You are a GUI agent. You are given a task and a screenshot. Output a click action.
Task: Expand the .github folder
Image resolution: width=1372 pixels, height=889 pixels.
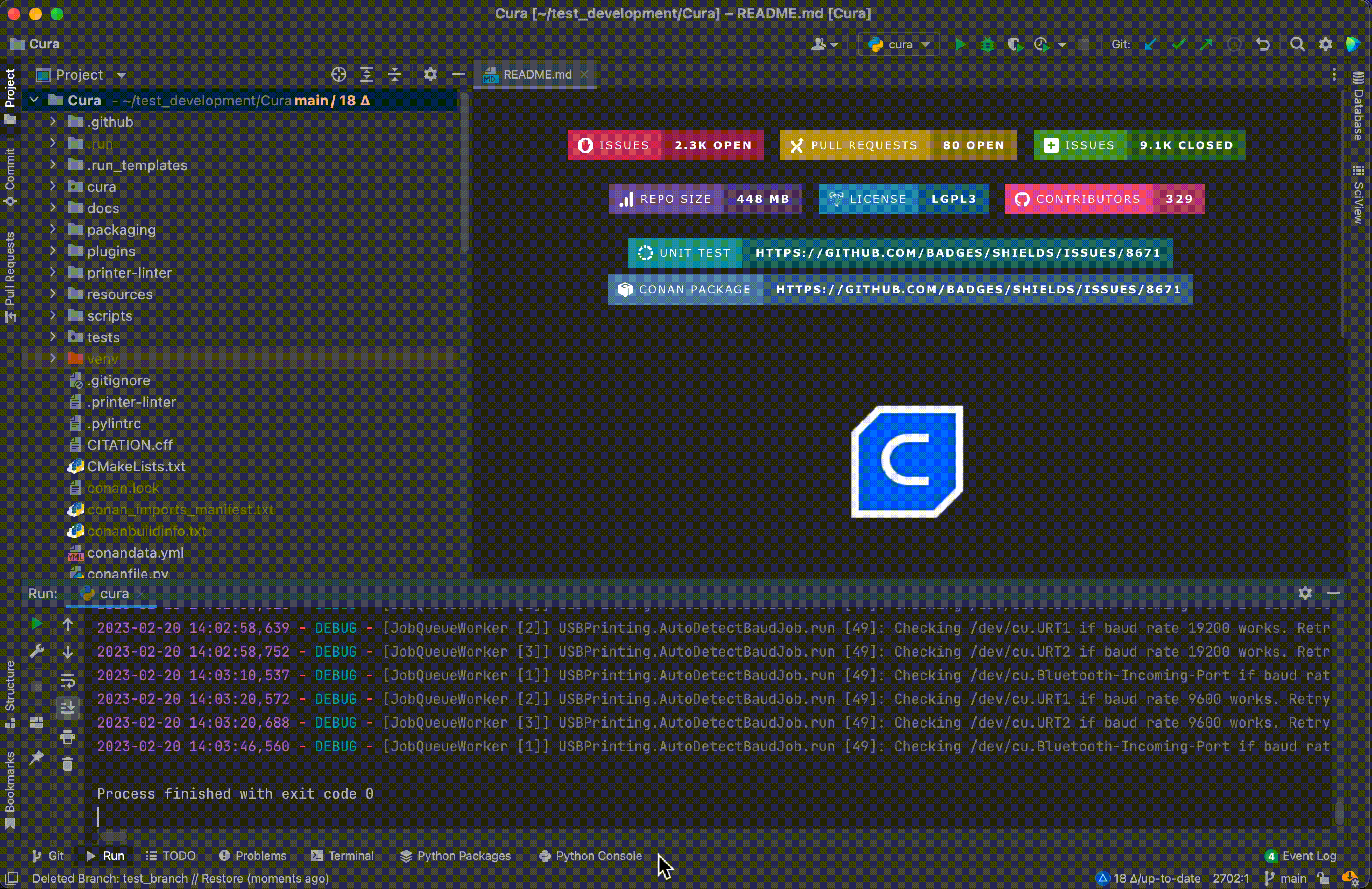coord(53,122)
